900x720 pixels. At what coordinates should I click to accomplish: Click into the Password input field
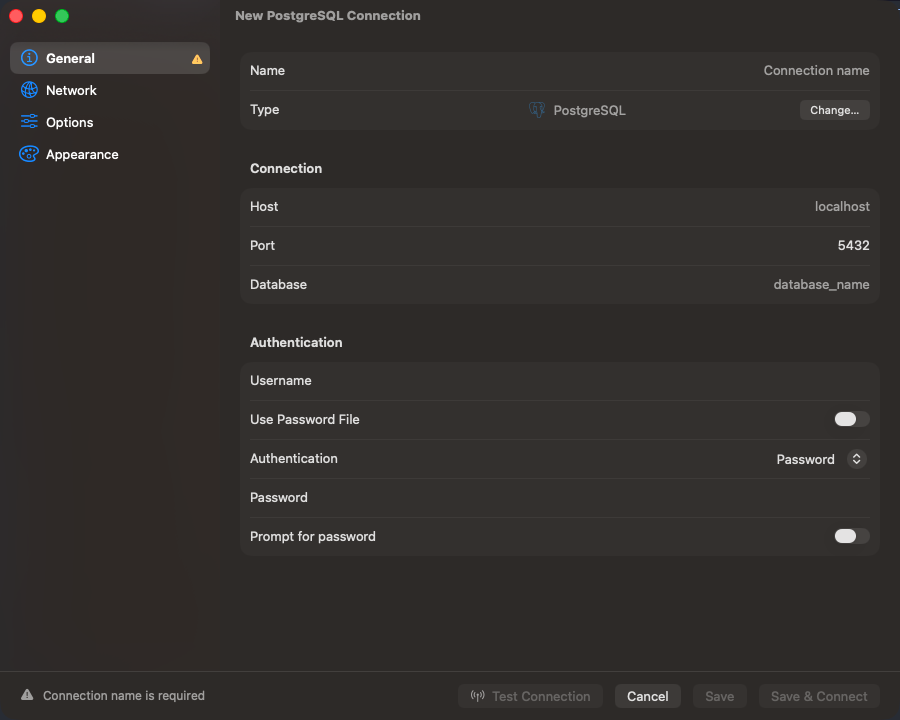560,498
